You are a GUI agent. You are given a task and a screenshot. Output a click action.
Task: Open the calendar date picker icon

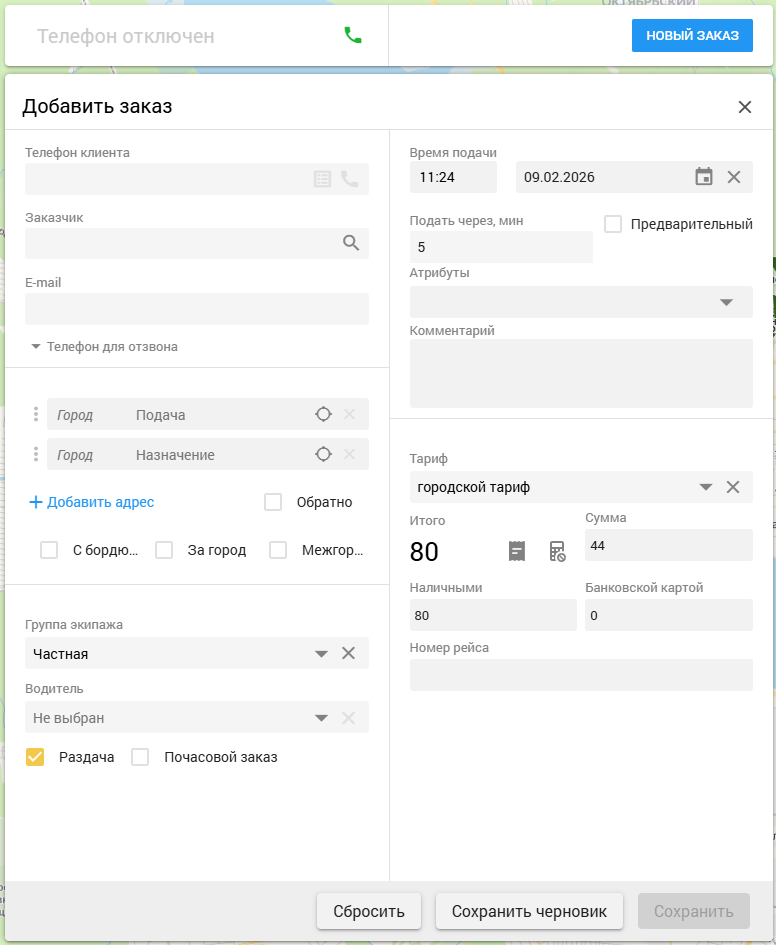point(704,177)
